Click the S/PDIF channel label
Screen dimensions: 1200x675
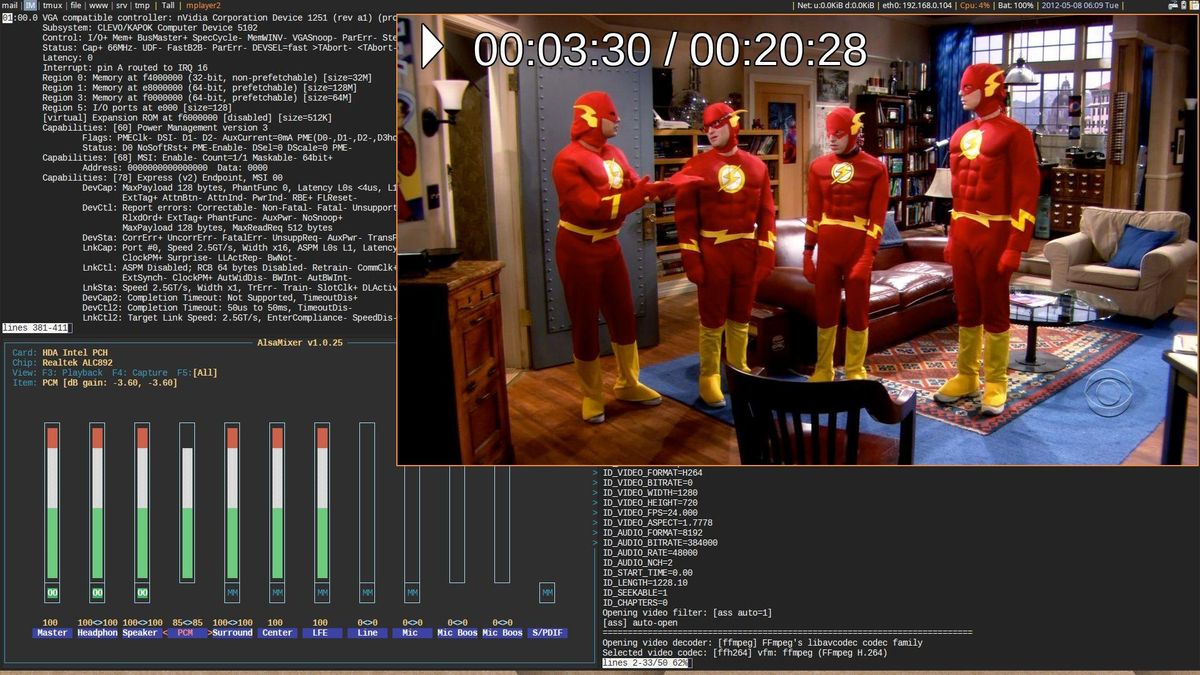coord(549,632)
